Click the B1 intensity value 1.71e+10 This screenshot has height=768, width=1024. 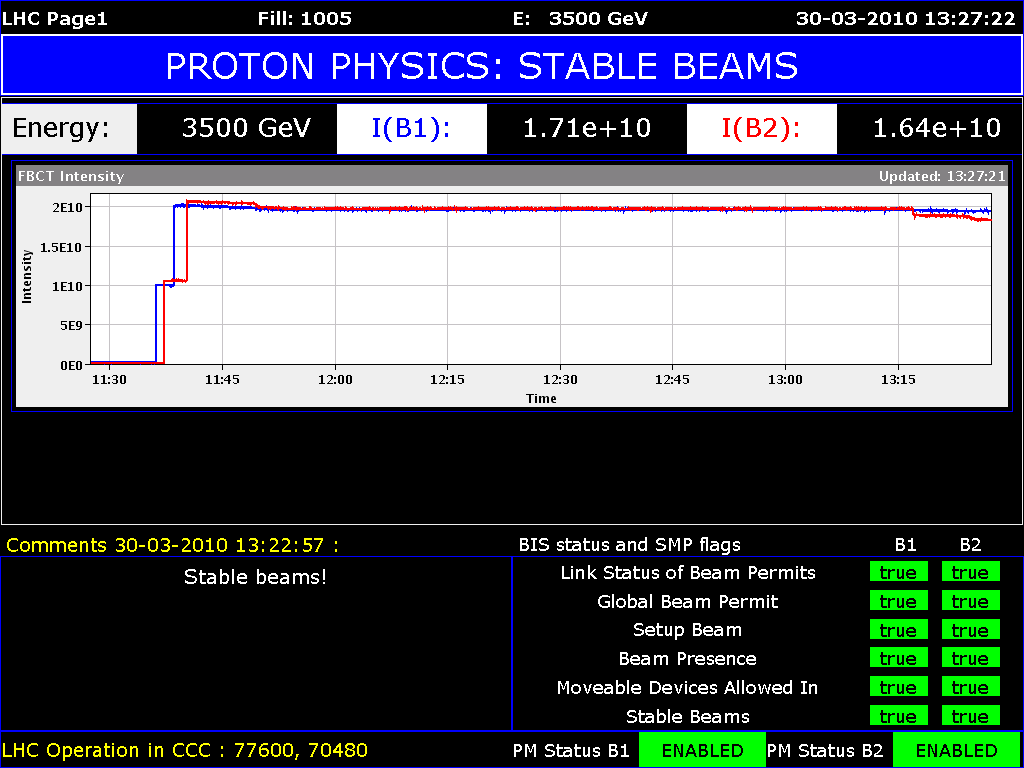(x=586, y=128)
